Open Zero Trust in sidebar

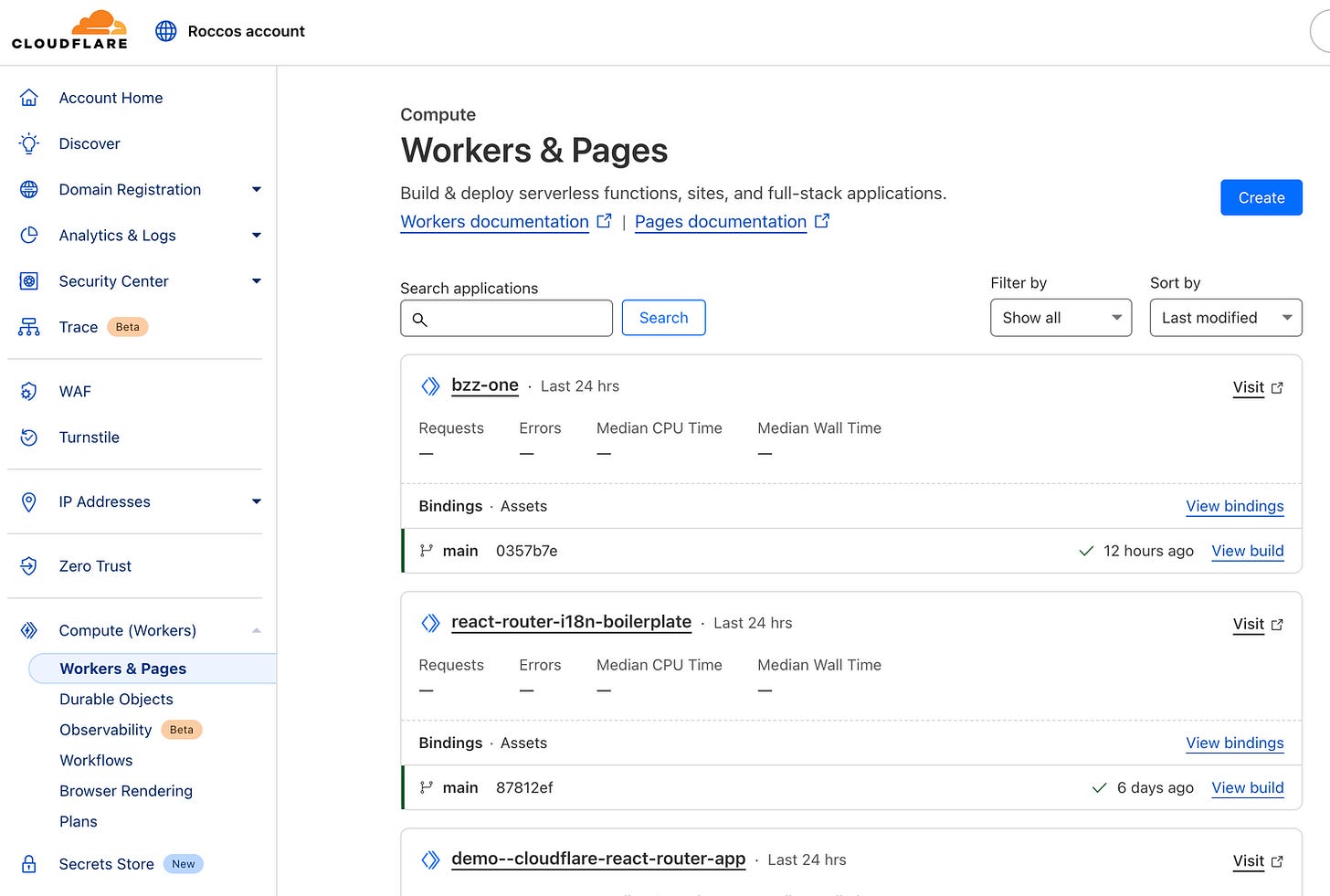click(x=95, y=566)
